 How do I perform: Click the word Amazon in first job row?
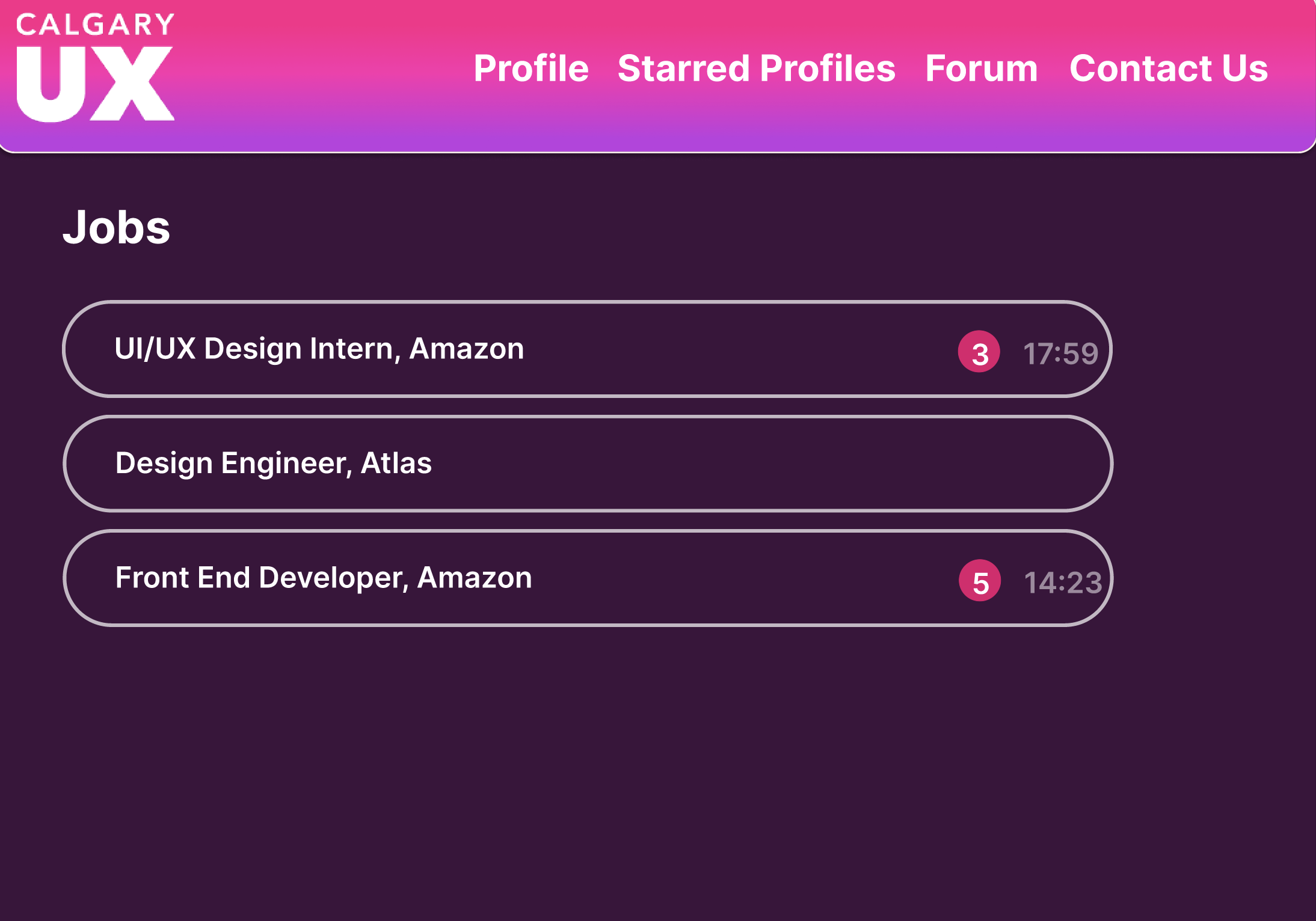[x=467, y=349]
